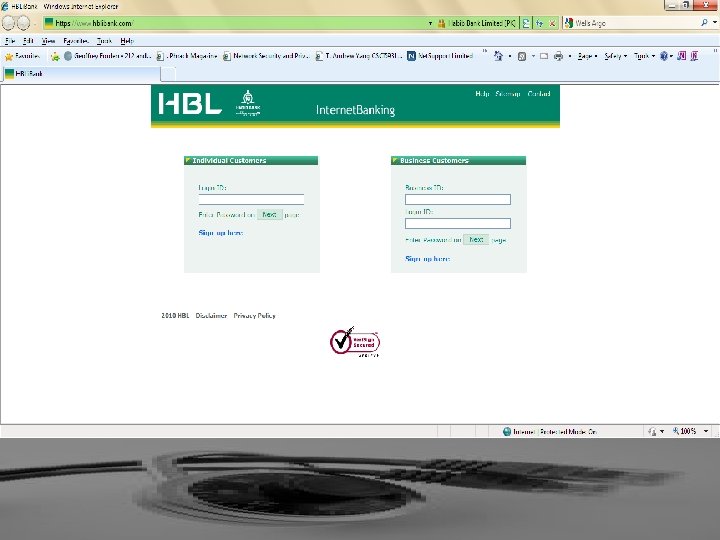Screen dimensions: 720x540
Task: Click the Home icon in command bar
Action: (x=498, y=56)
